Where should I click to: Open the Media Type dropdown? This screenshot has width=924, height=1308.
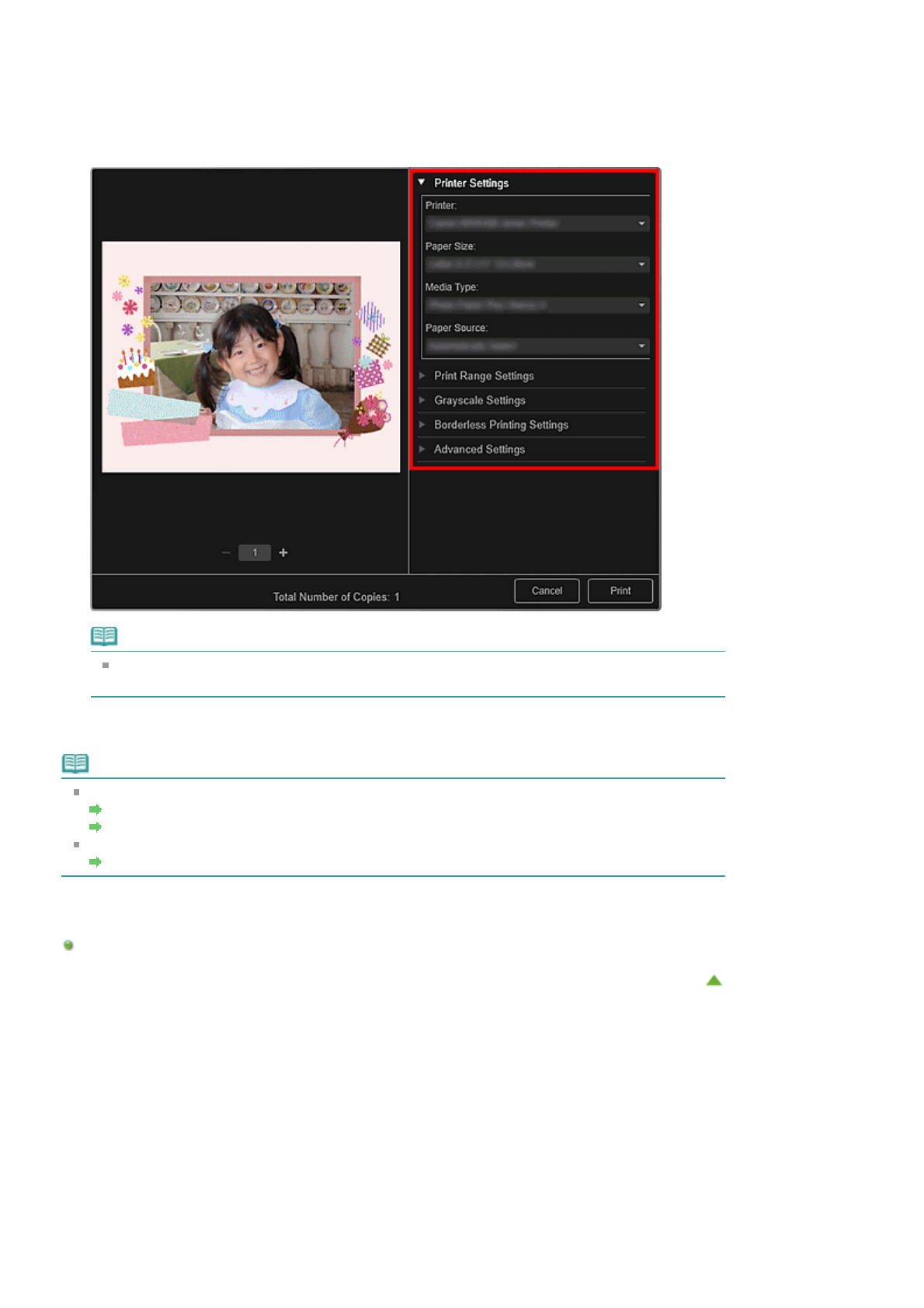pos(537,305)
